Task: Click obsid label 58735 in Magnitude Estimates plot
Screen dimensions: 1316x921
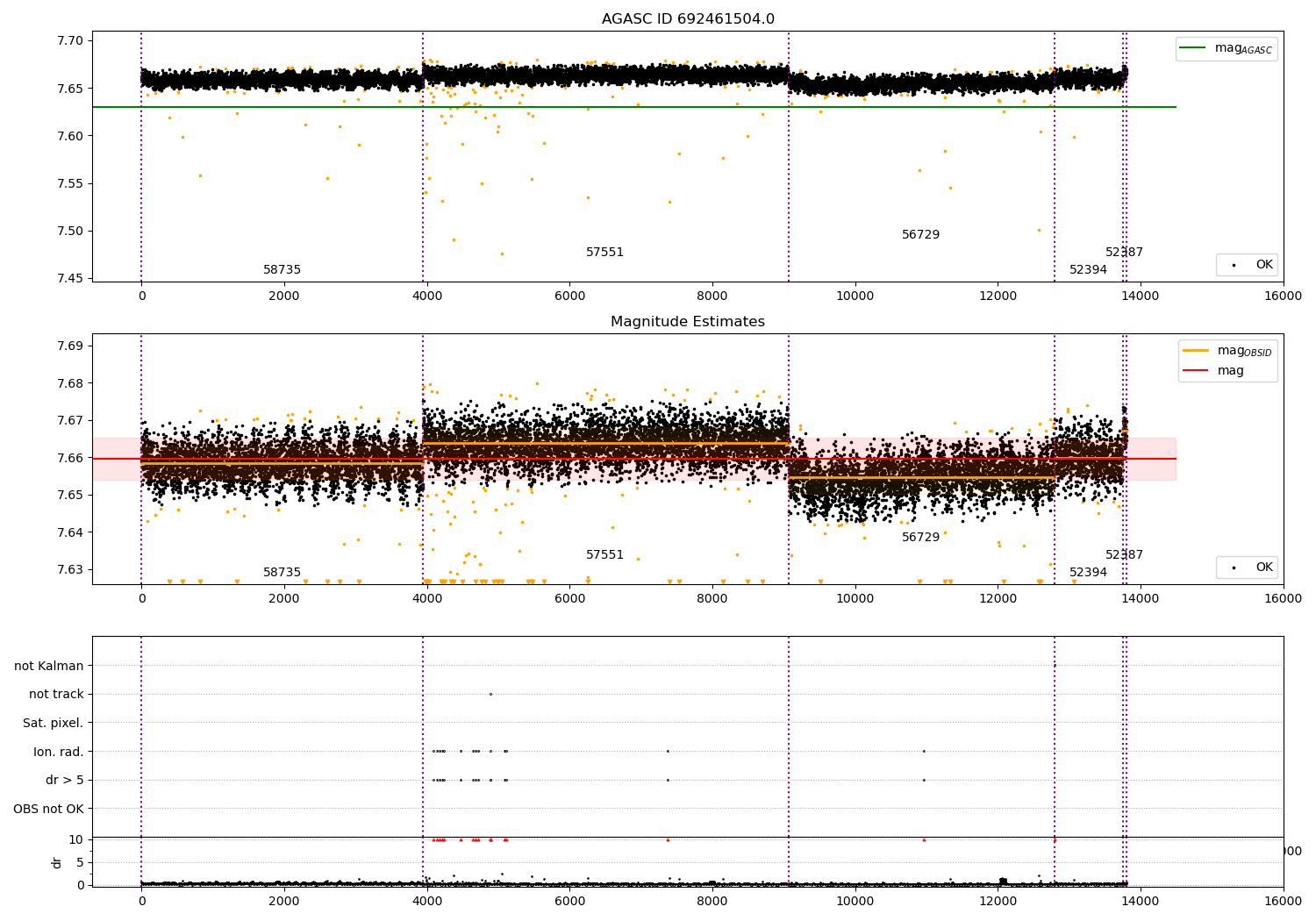Action: pos(282,573)
